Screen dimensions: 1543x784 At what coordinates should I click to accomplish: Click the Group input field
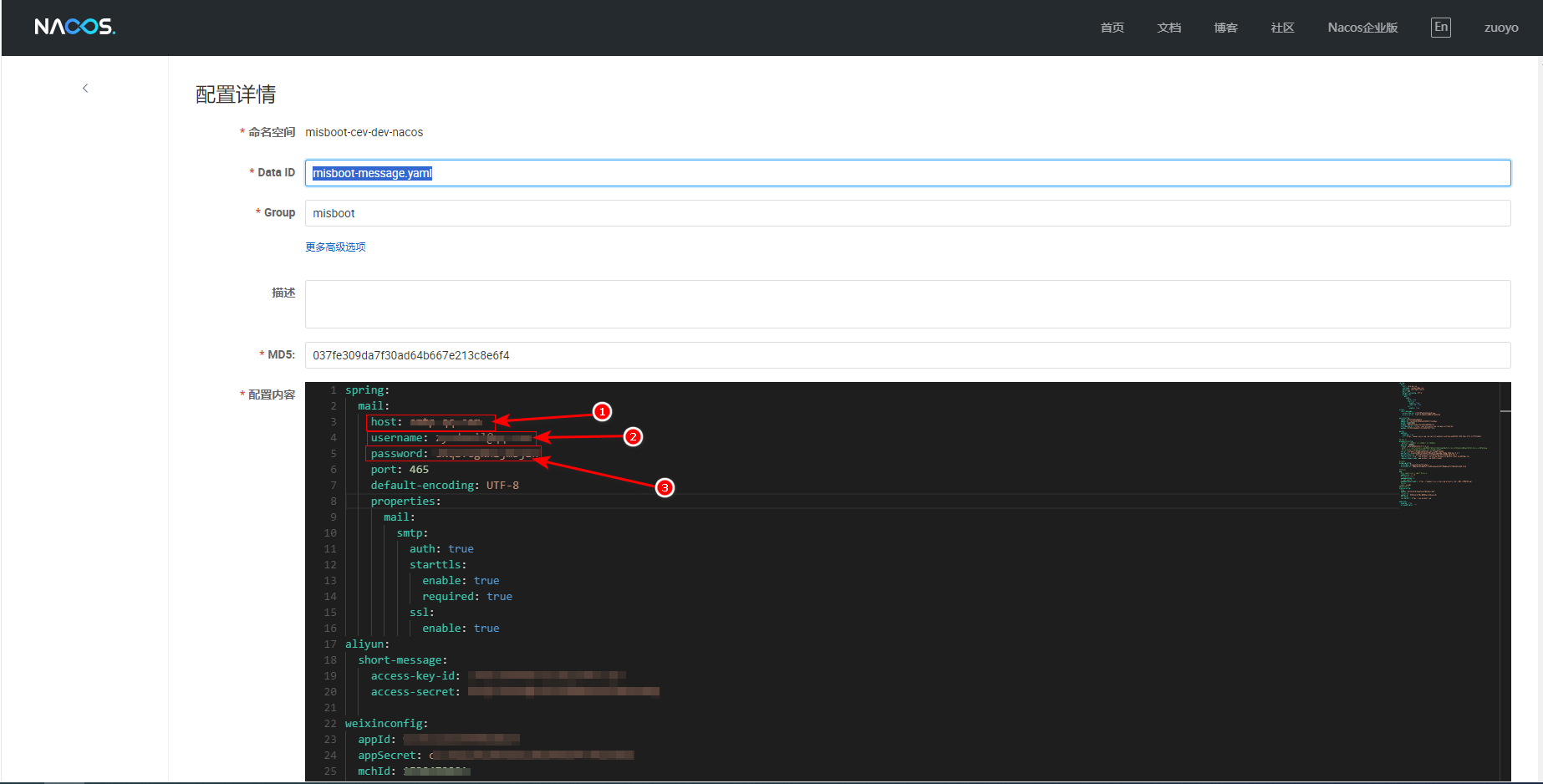pos(908,213)
